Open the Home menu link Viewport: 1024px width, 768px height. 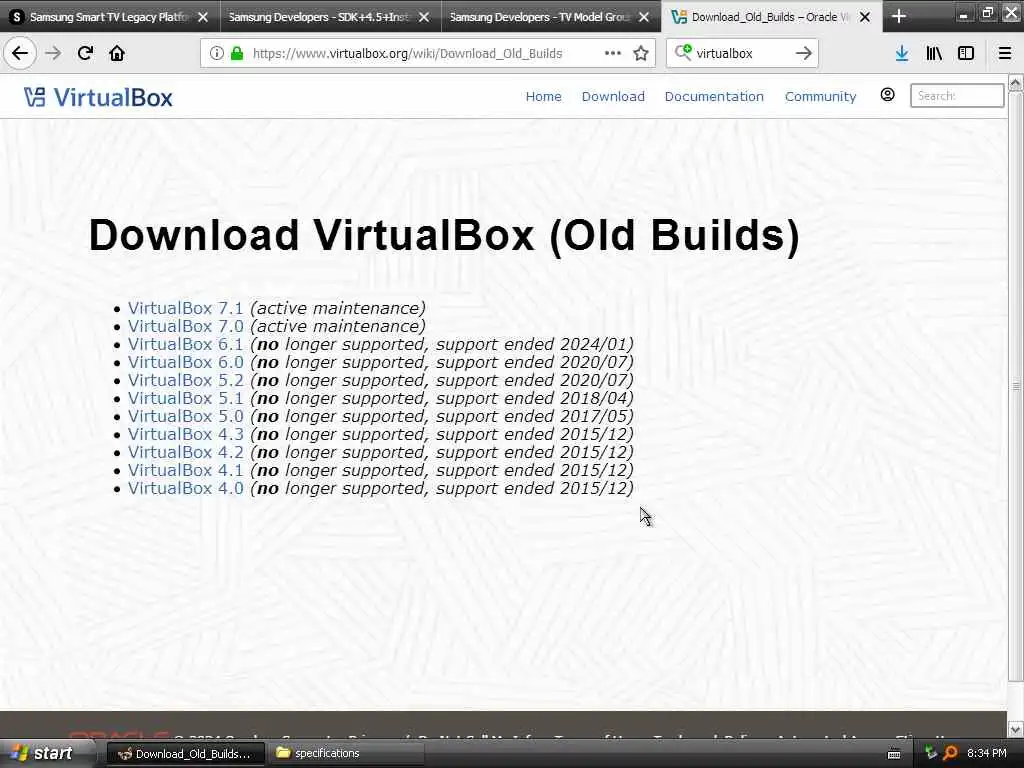543,97
